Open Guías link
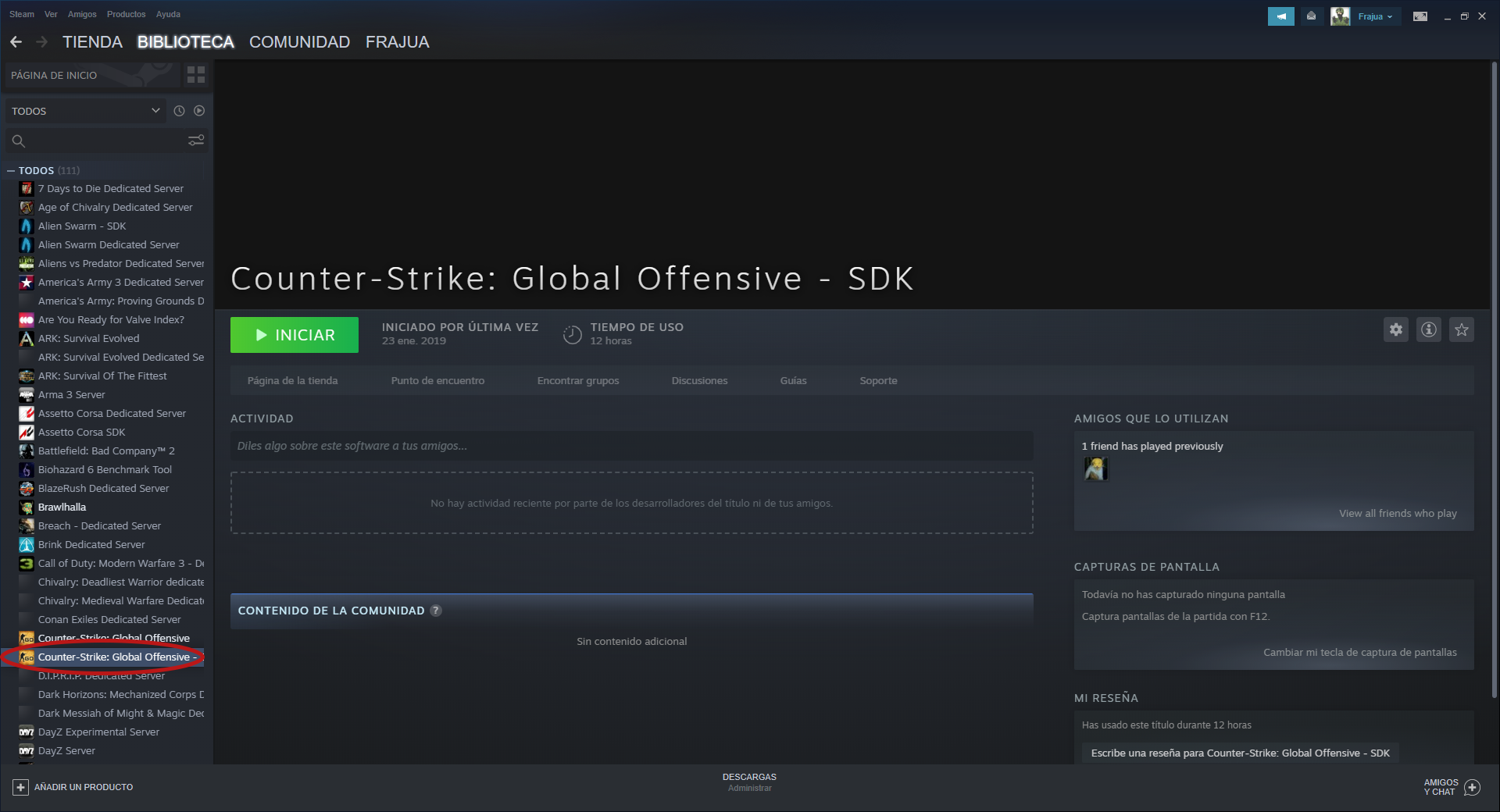Image resolution: width=1500 pixels, height=812 pixels. click(x=793, y=381)
